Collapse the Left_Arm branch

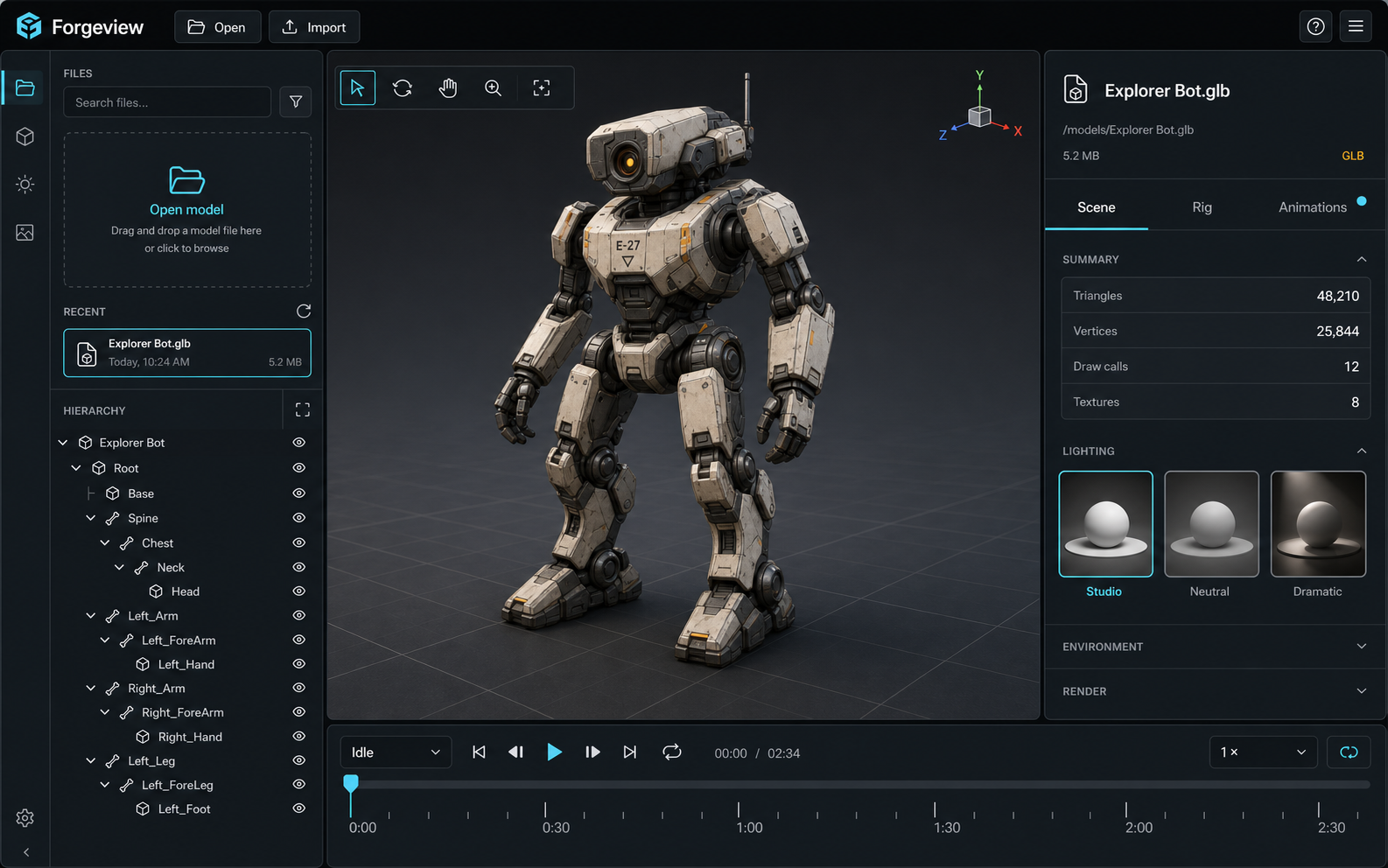(x=91, y=616)
